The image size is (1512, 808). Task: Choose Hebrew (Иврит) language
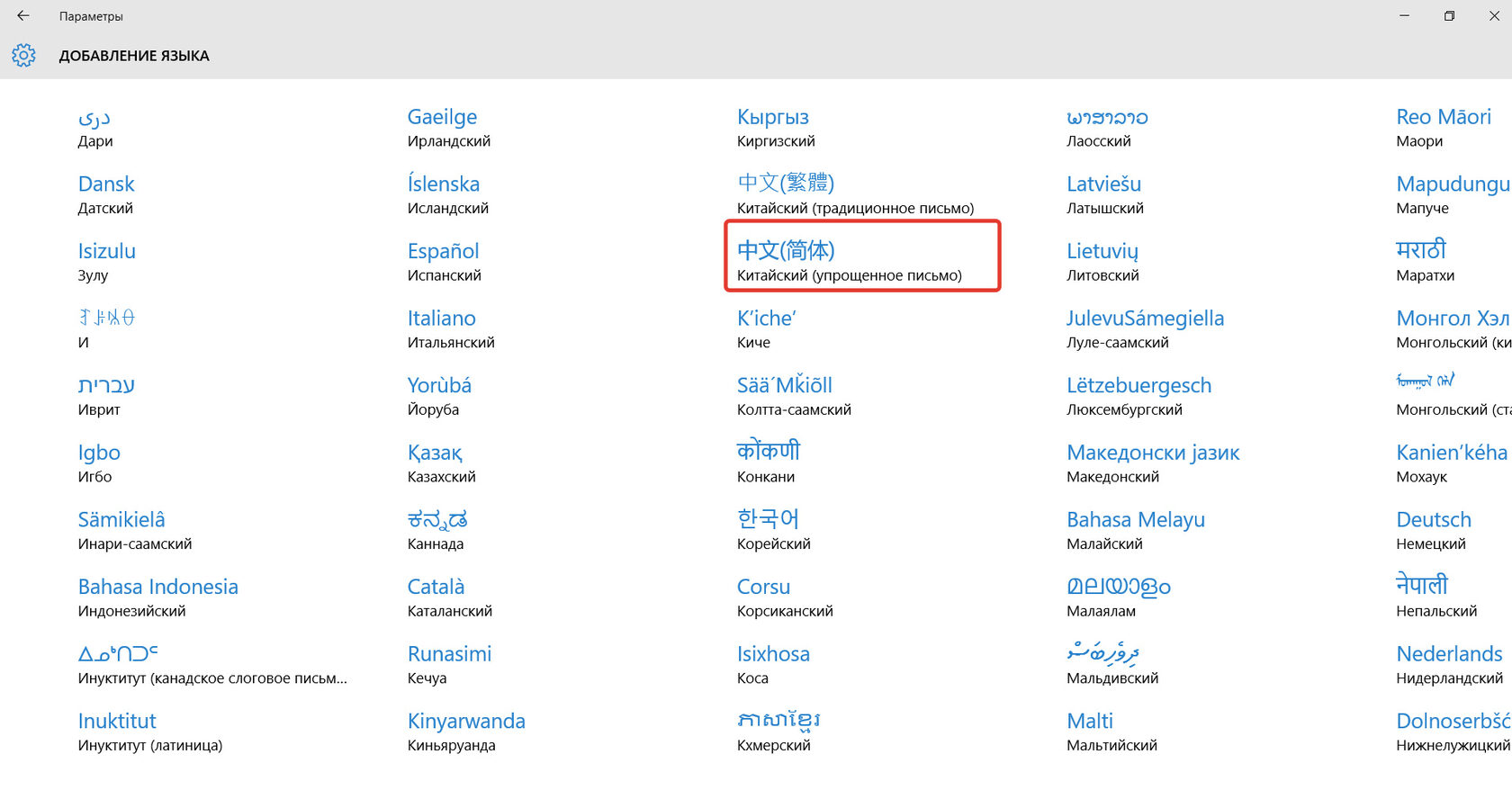(106, 397)
